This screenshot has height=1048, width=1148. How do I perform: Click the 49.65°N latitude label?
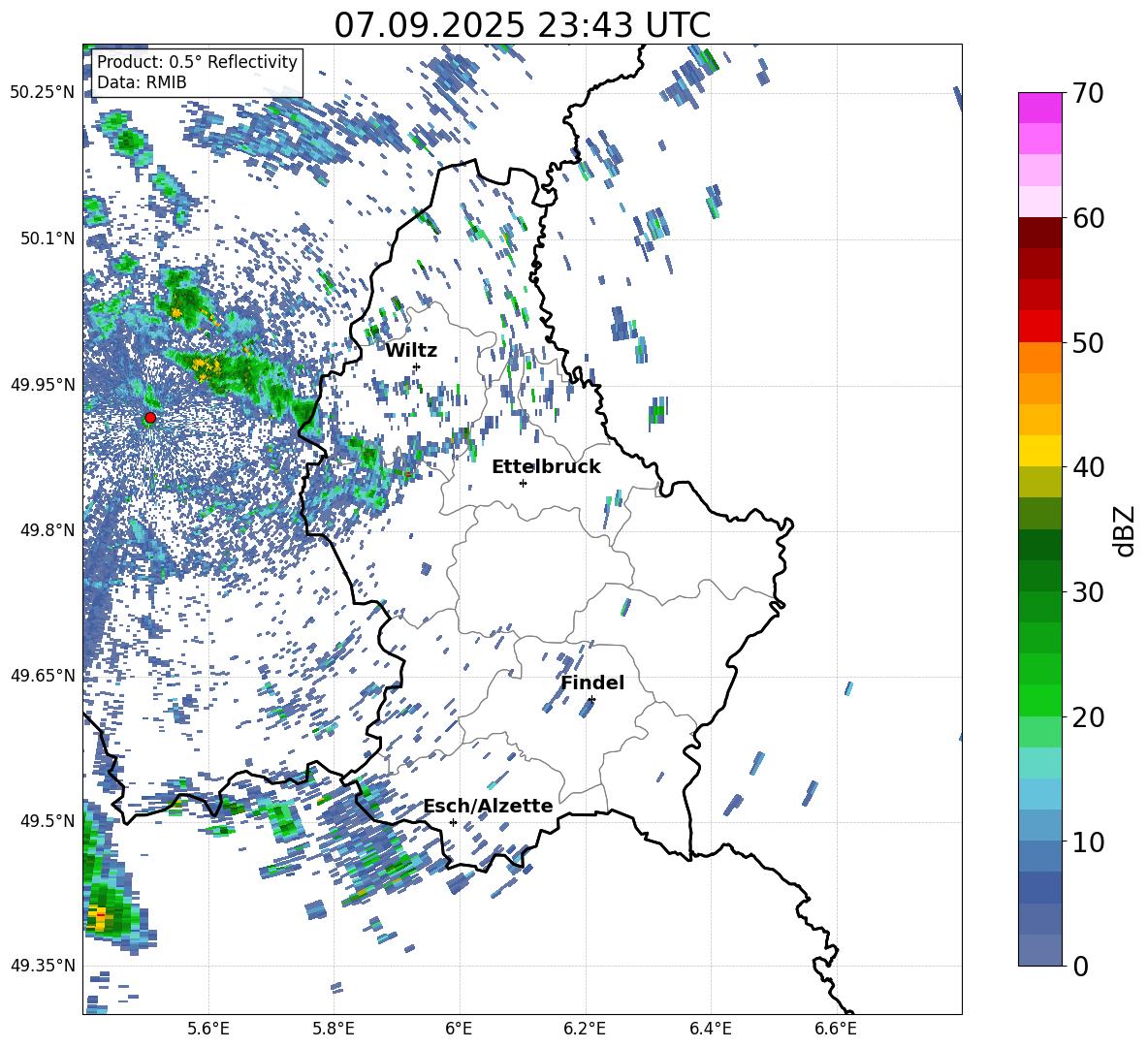(43, 675)
